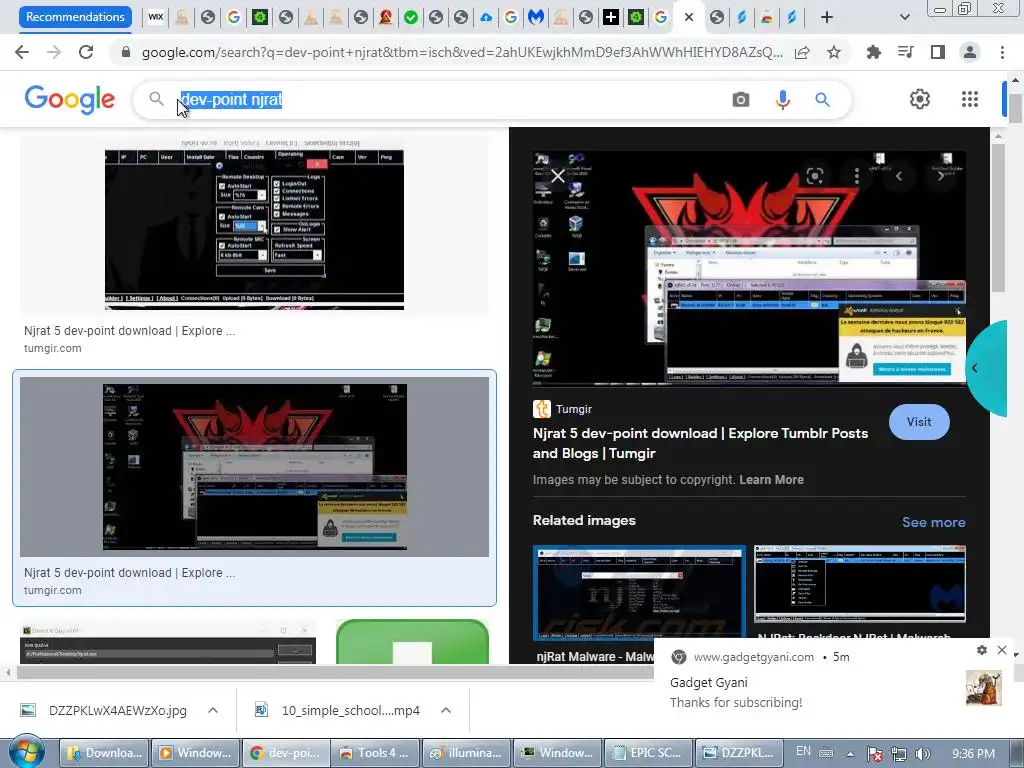This screenshot has width=1024, height=768.
Task: Open options for 10_simple_school mp4 download
Action: (x=446, y=710)
